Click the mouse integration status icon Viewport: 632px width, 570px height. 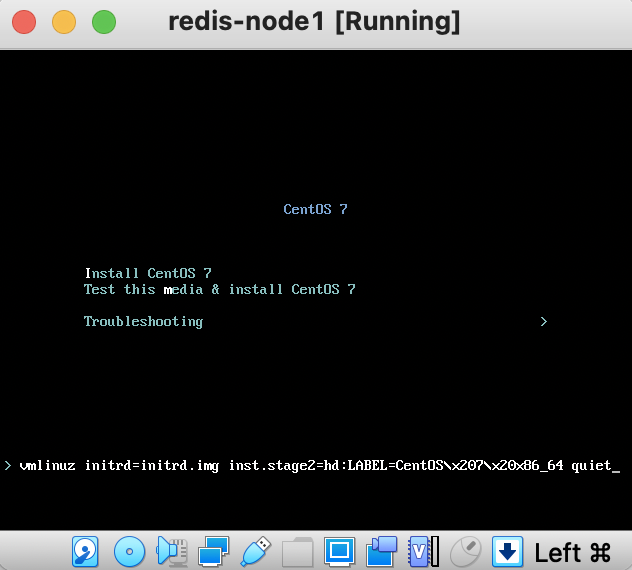point(465,551)
